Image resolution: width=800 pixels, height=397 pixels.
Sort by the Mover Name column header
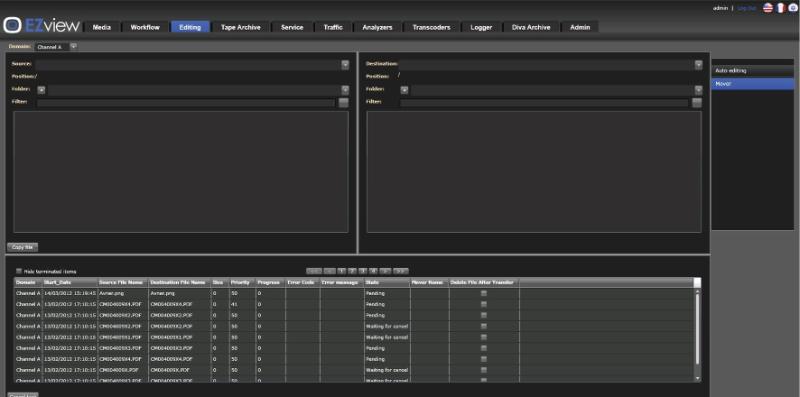click(429, 282)
